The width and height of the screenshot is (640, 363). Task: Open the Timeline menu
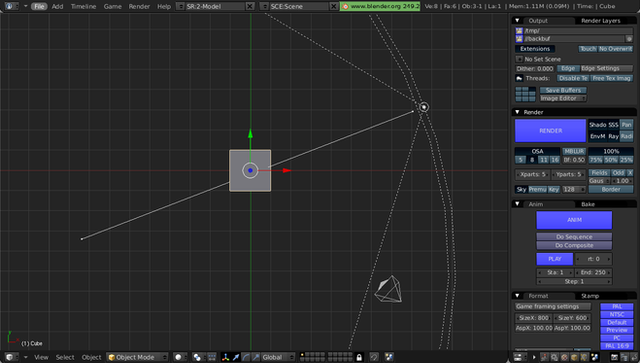click(83, 6)
